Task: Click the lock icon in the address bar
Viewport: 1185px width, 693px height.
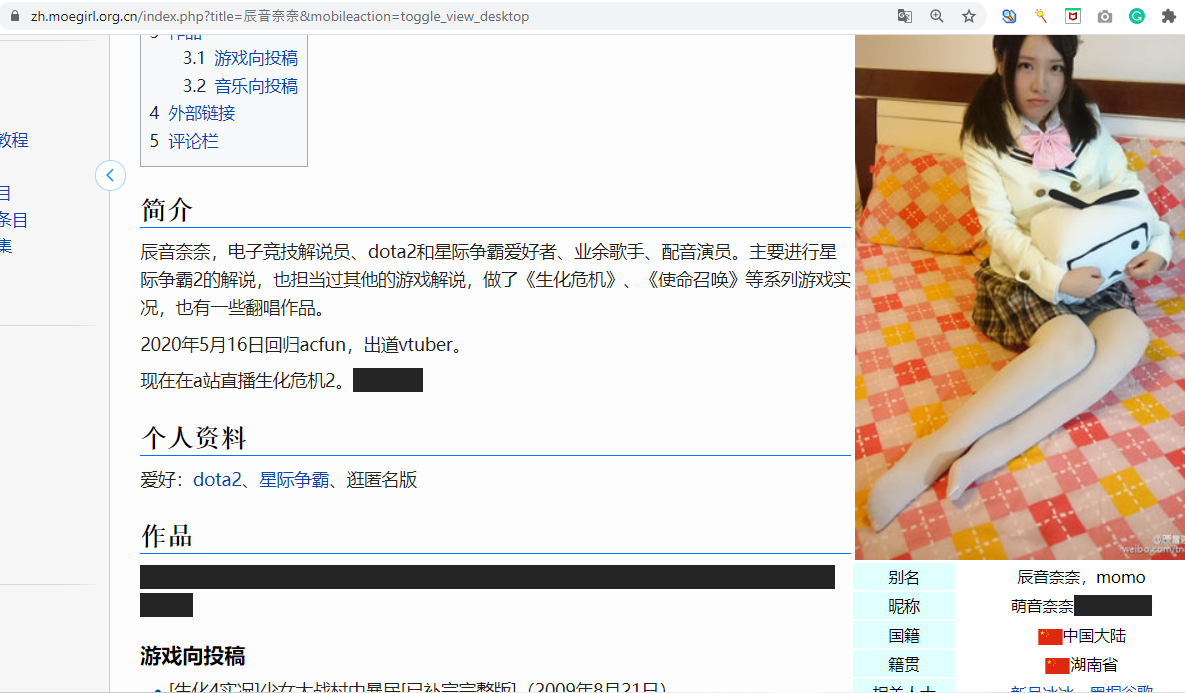Action: 14,16
